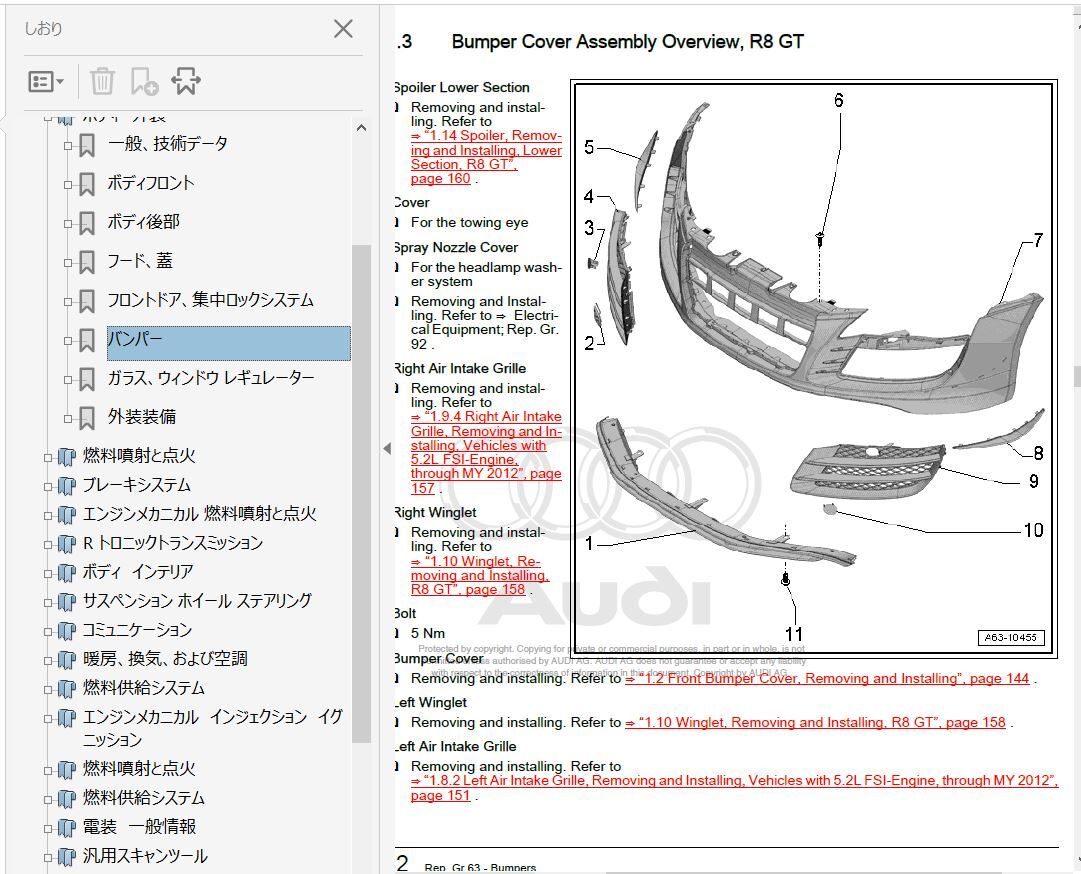1081x874 pixels.
Task: Expand the フード、蓋 tree node
Action: coord(68,263)
